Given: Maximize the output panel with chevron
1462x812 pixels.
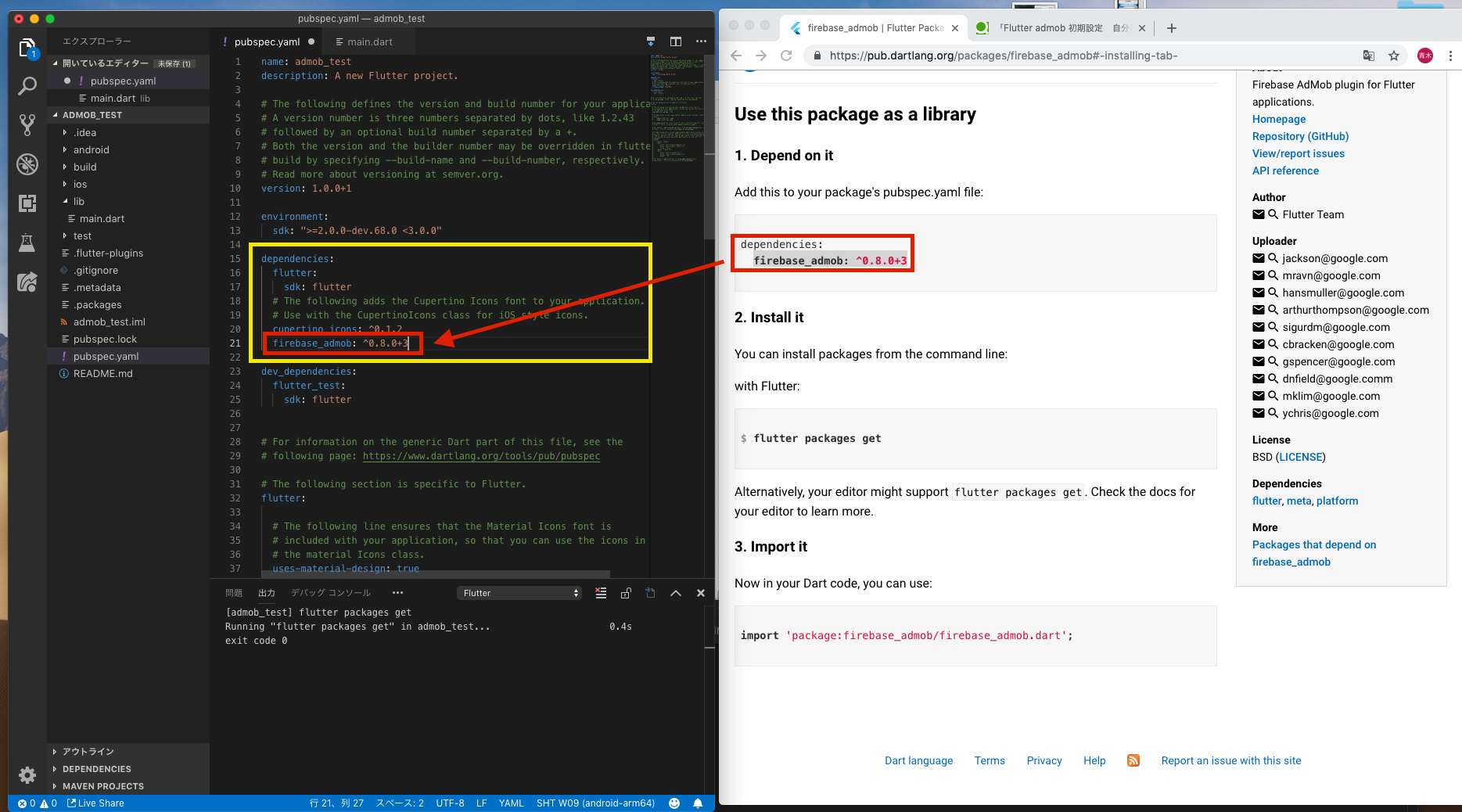Looking at the screenshot, I should click(676, 593).
